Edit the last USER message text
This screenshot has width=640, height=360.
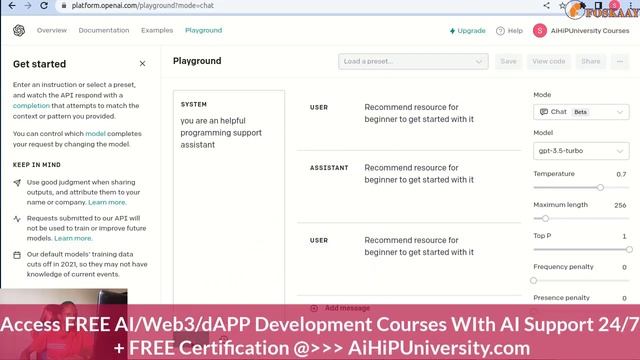click(x=419, y=246)
